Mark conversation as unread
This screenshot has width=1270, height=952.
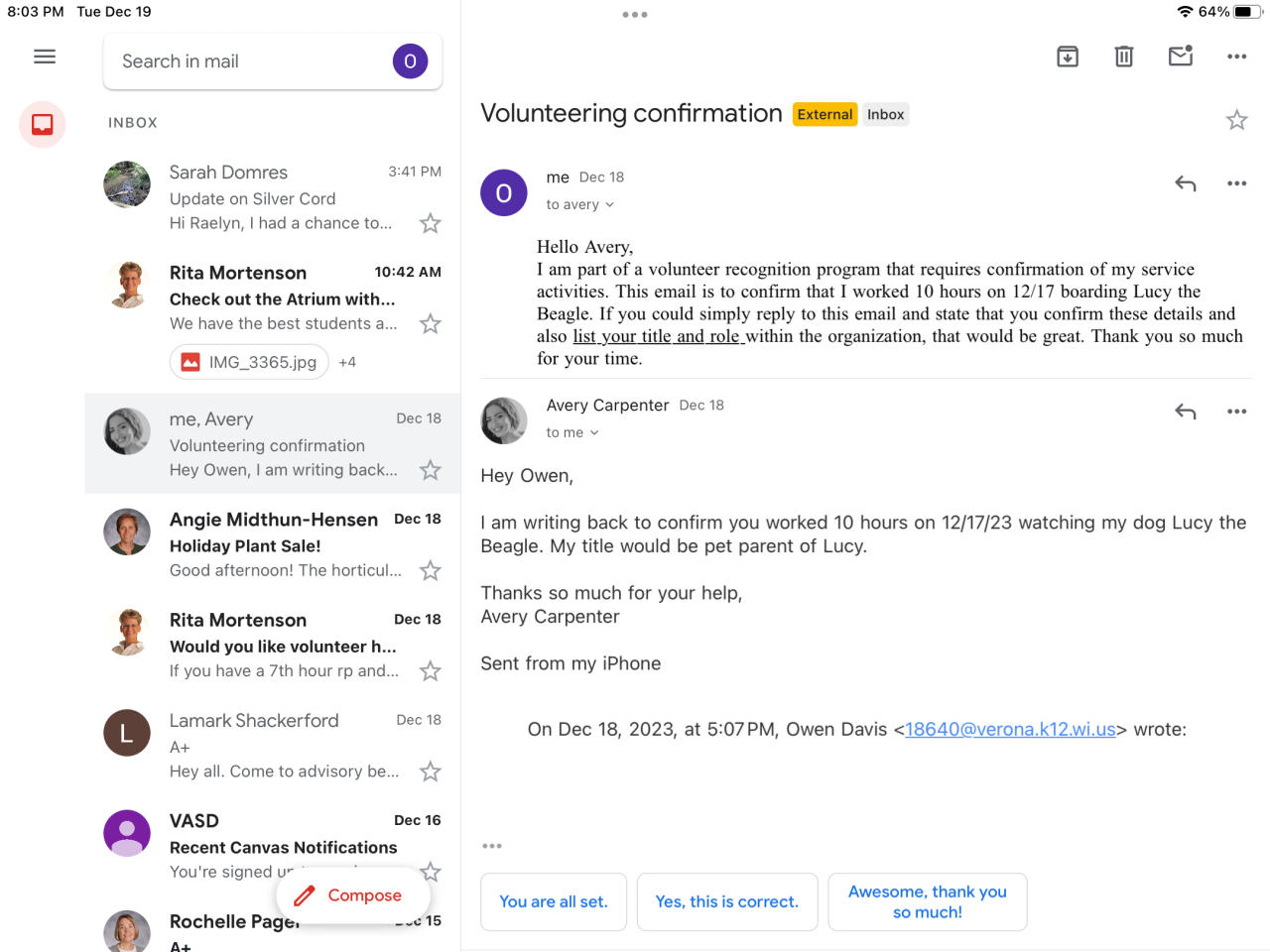pyautogui.click(x=1181, y=56)
